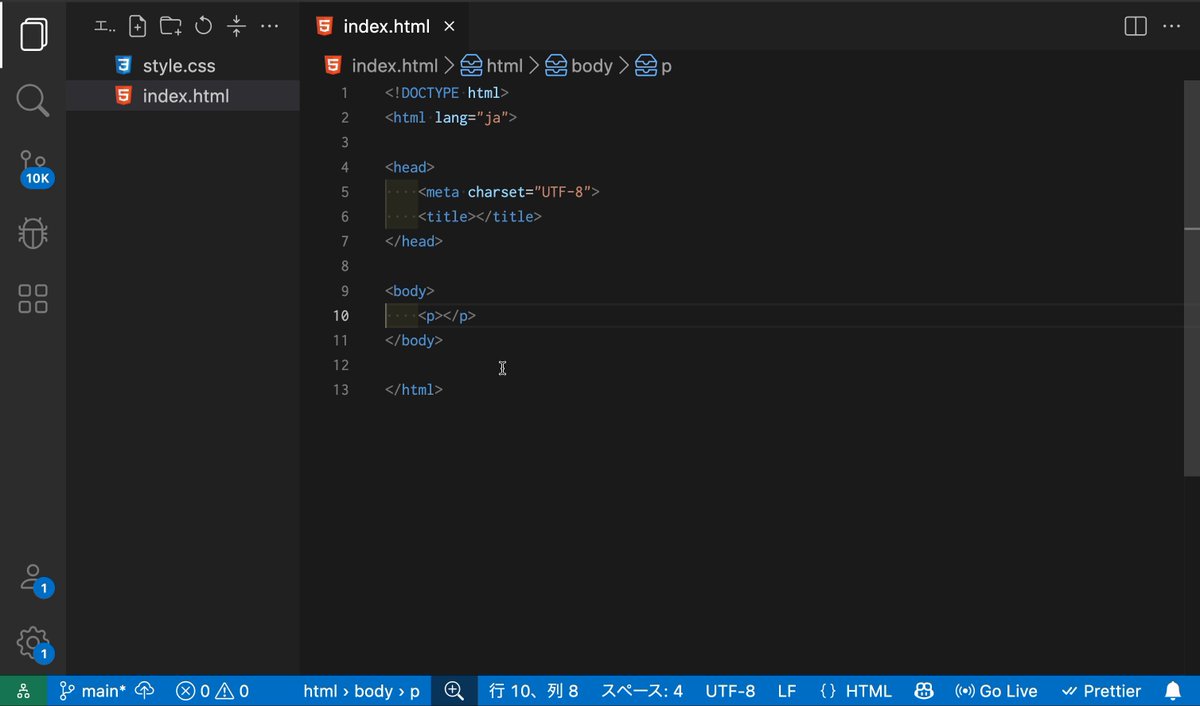Click the New File icon in explorer

[x=138, y=27]
